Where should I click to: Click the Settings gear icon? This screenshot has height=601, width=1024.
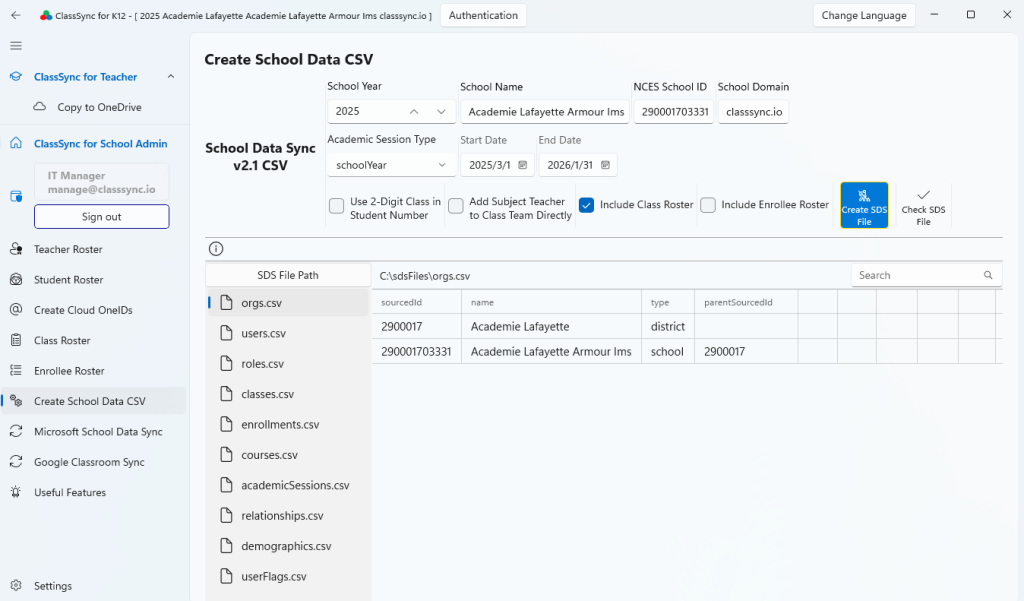(x=16, y=585)
